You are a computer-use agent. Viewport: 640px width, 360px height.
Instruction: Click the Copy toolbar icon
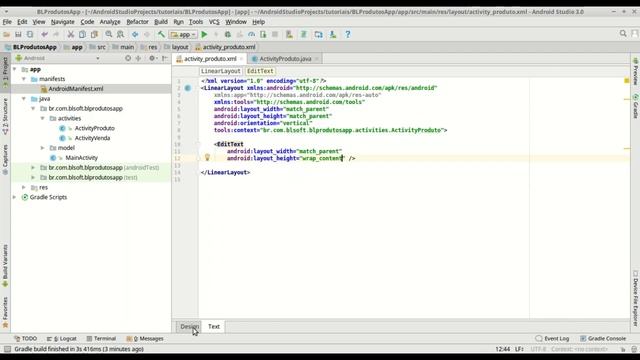click(x=82, y=35)
